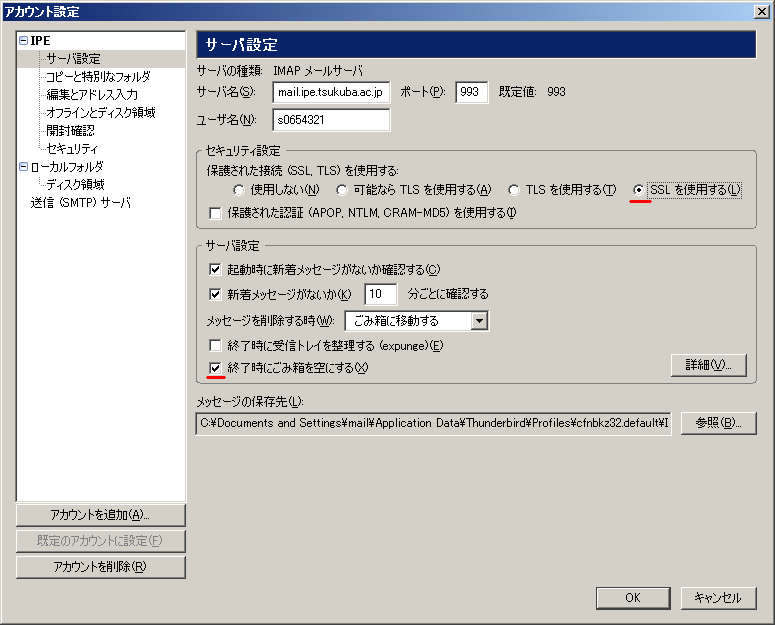Click the ポート number field
775x625 pixels.
471,92
